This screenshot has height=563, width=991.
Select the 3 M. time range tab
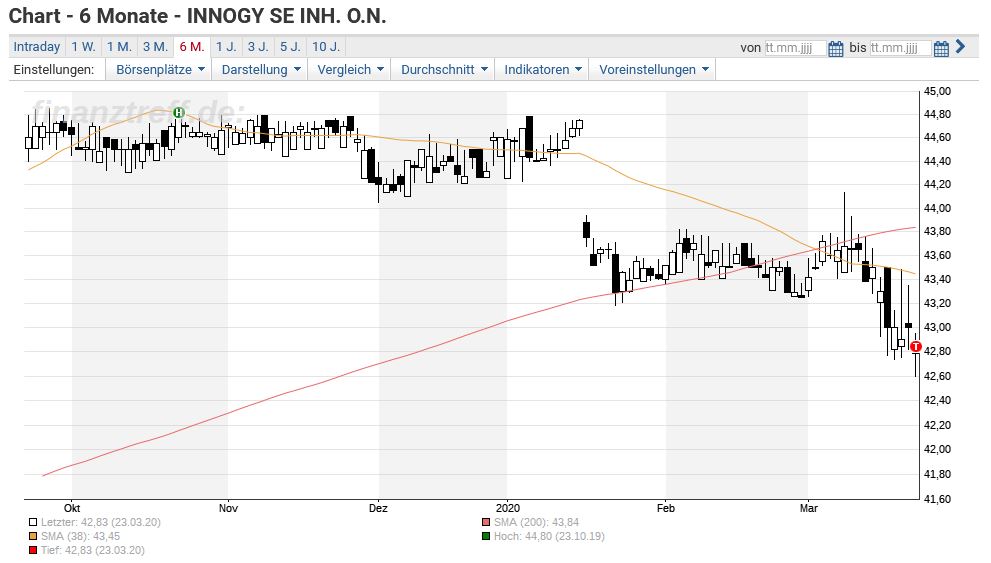point(155,47)
